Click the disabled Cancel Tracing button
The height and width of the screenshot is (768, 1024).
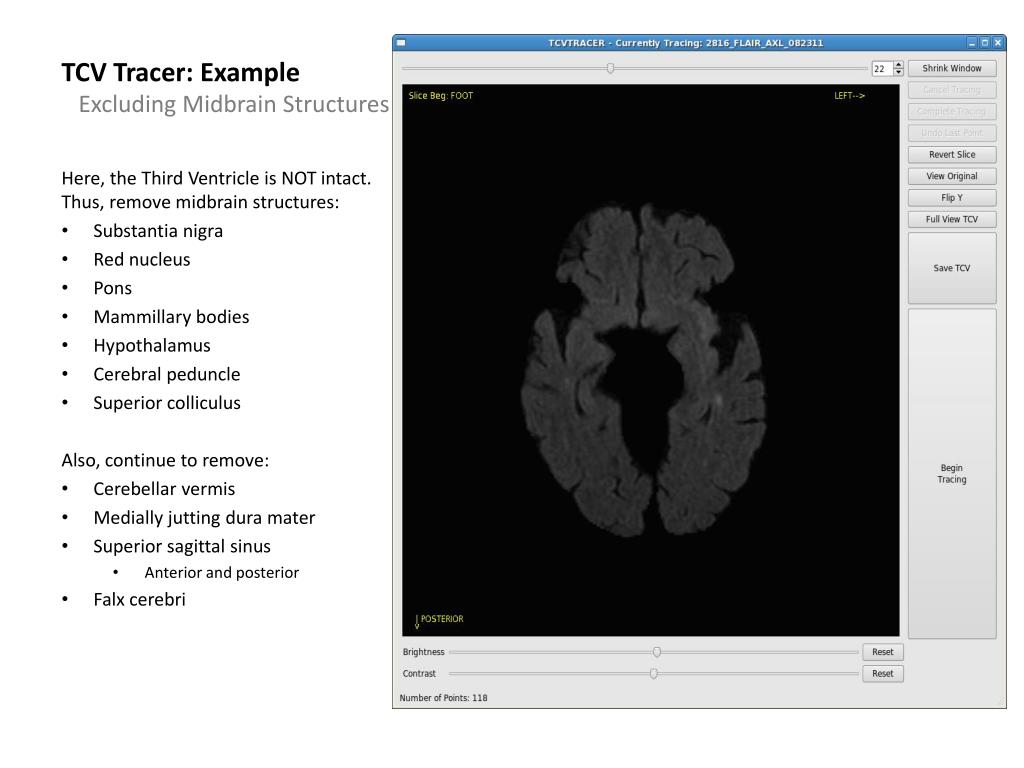pos(952,89)
